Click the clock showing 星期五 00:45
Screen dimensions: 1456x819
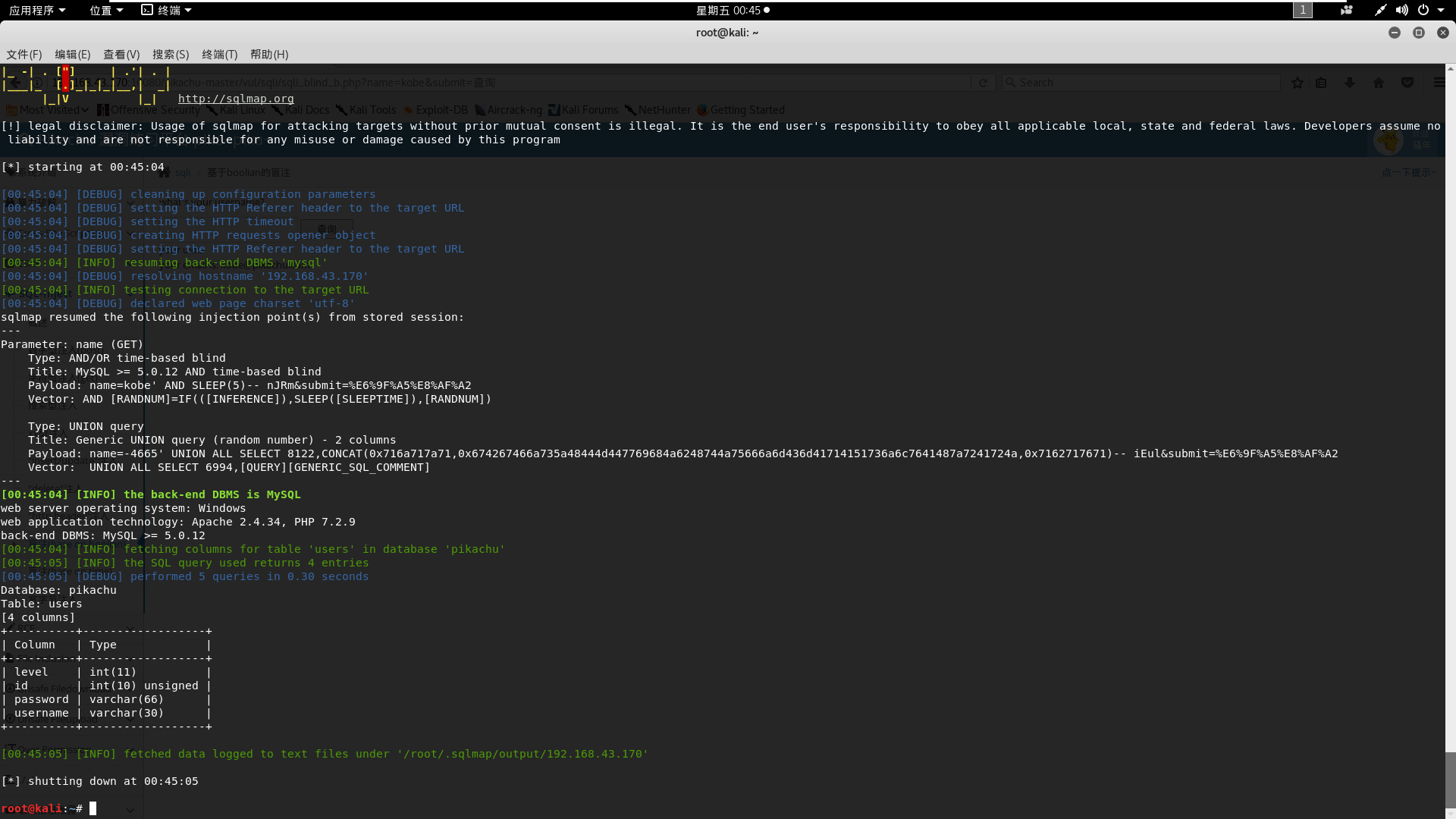732,10
